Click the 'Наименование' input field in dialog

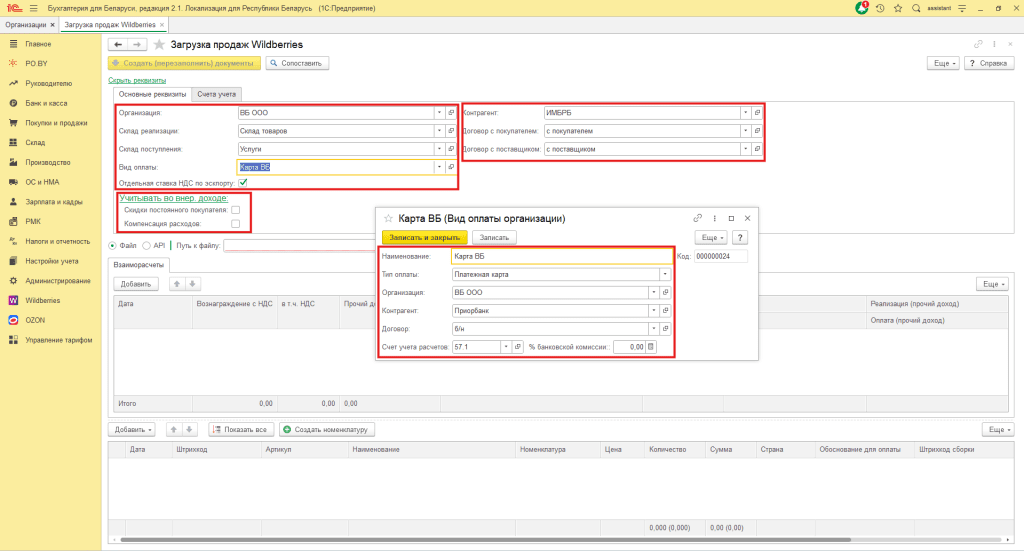click(x=560, y=256)
